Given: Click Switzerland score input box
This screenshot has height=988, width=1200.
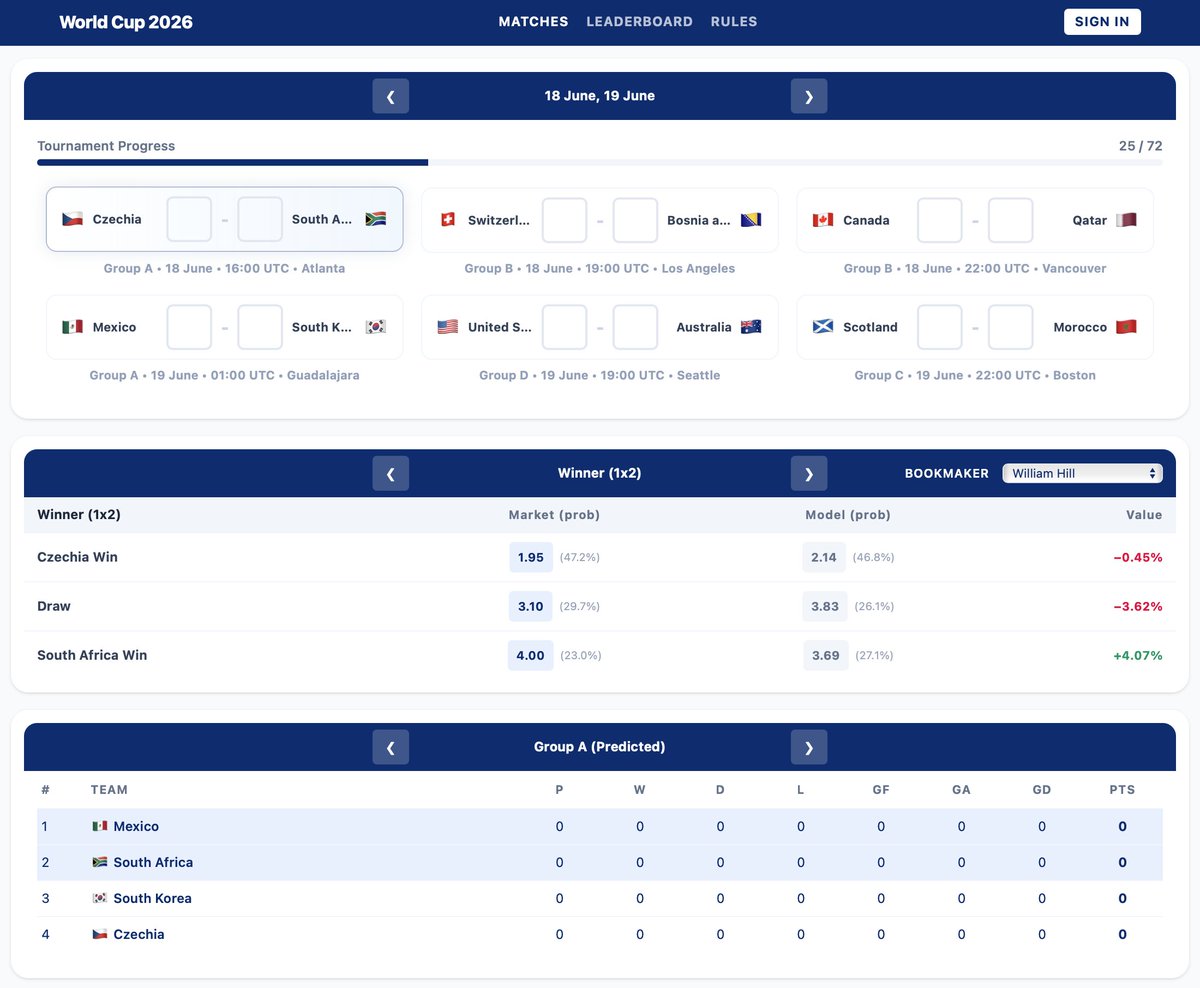Looking at the screenshot, I should (x=564, y=220).
